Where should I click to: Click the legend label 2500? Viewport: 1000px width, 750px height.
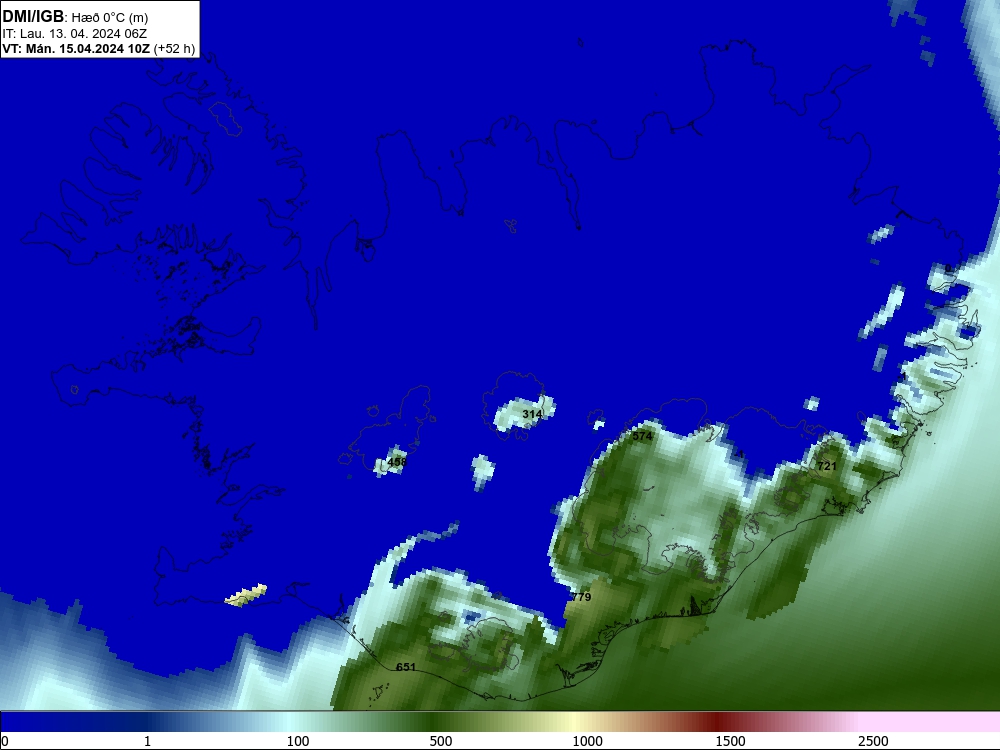[x=873, y=741]
